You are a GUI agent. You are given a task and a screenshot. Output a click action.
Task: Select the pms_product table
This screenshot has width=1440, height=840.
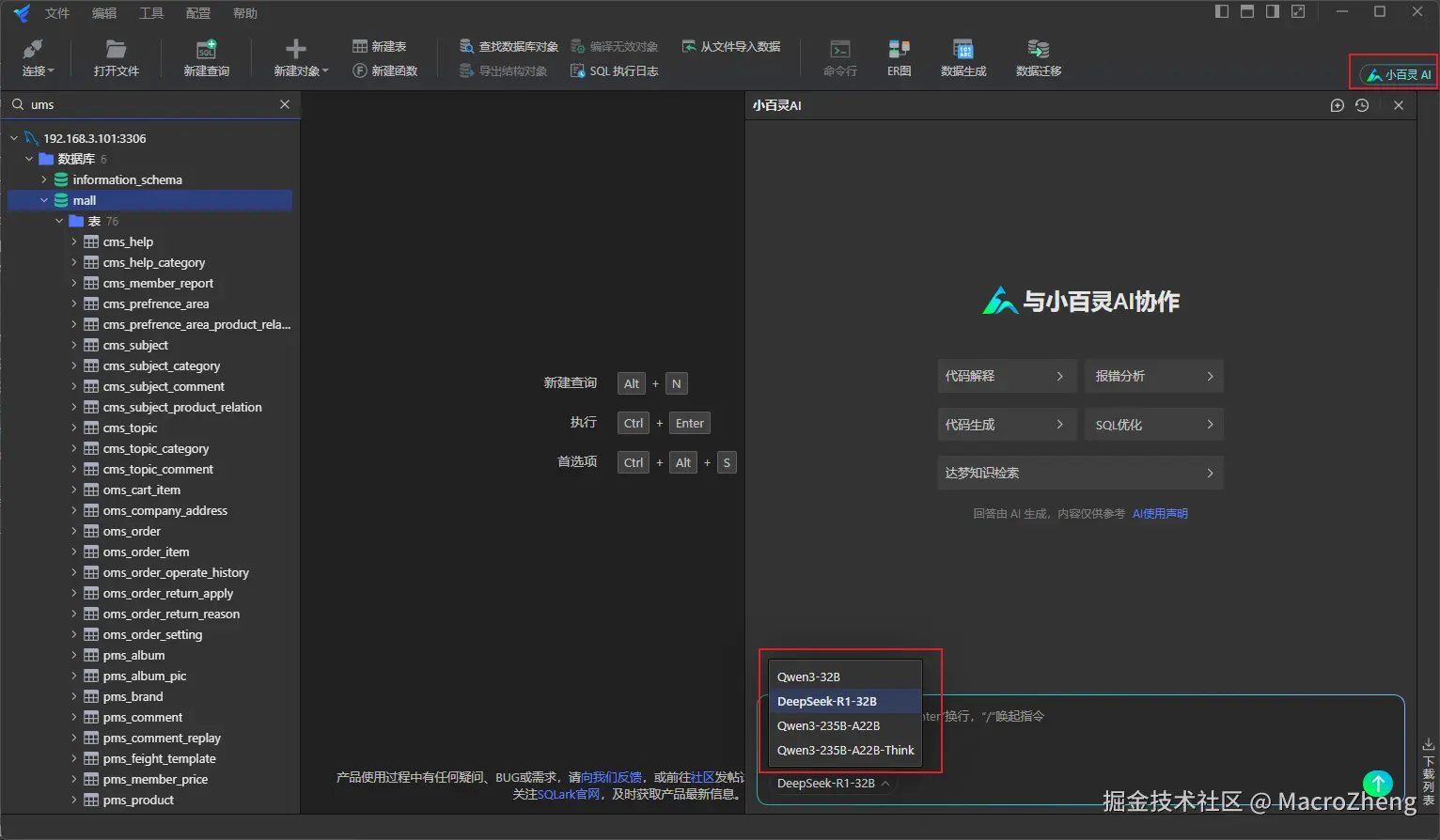[138, 800]
